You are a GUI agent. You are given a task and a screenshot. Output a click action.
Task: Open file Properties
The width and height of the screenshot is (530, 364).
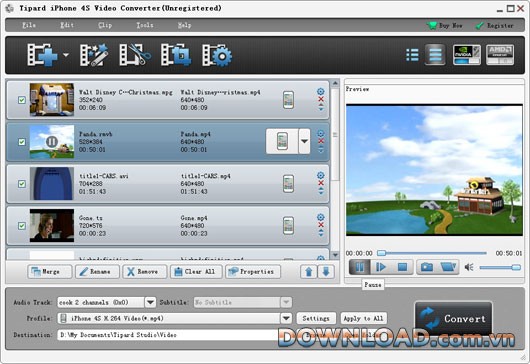click(x=253, y=272)
